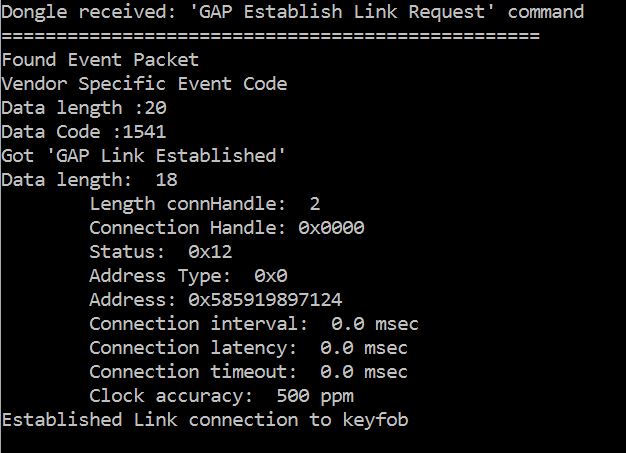Click the 'Data Code :1541' line

(x=83, y=132)
